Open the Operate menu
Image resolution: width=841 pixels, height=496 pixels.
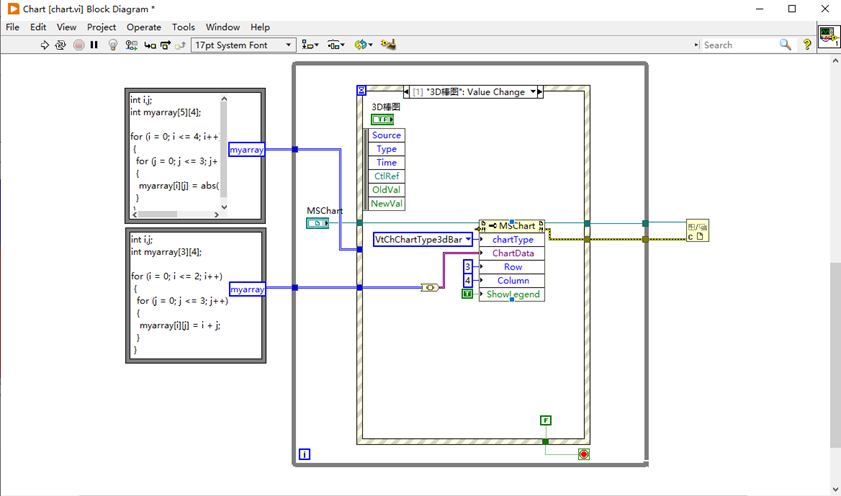tap(144, 27)
